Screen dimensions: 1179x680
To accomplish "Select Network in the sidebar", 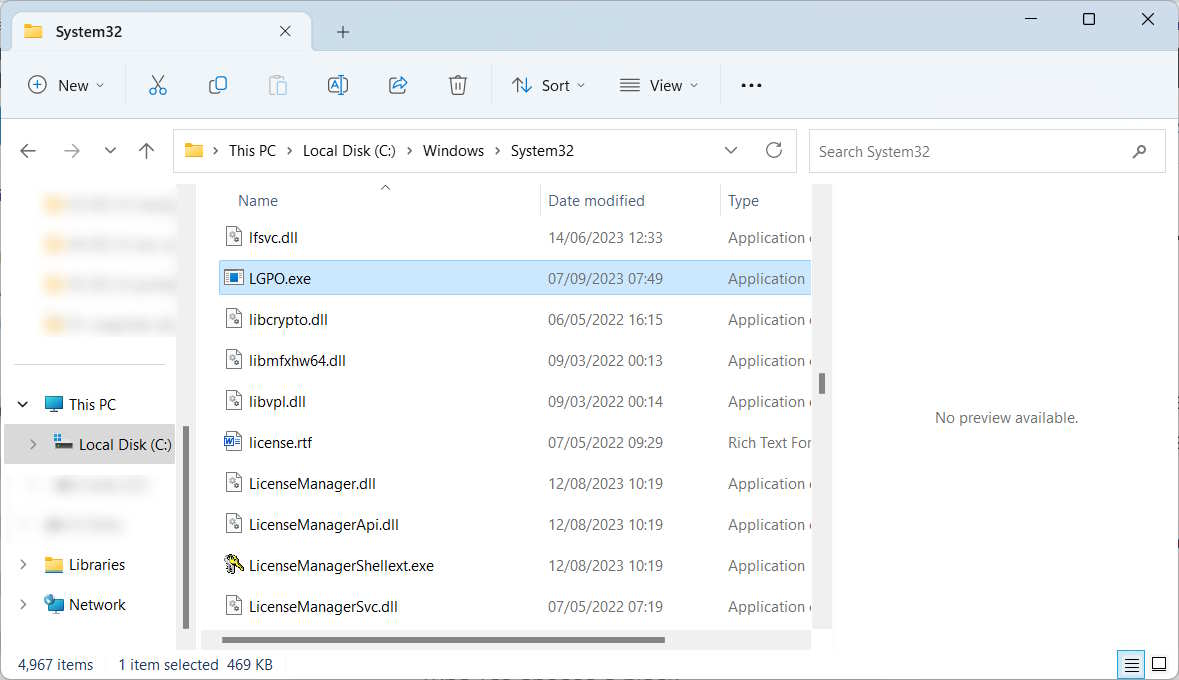I will 96,604.
